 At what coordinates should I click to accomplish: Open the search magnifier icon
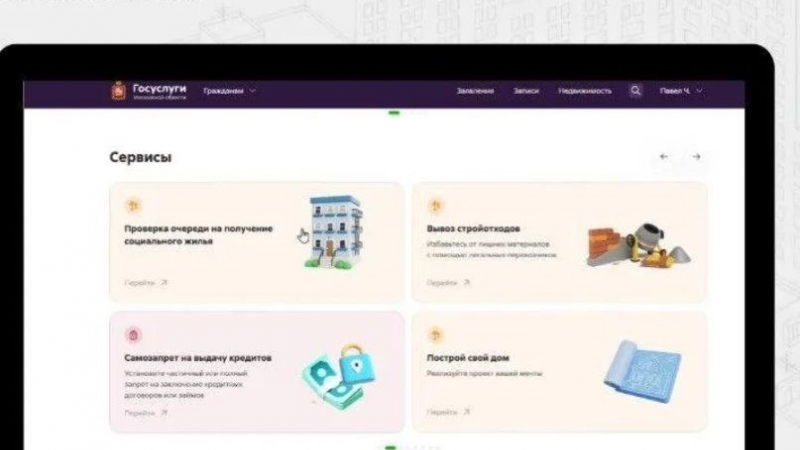[x=635, y=91]
